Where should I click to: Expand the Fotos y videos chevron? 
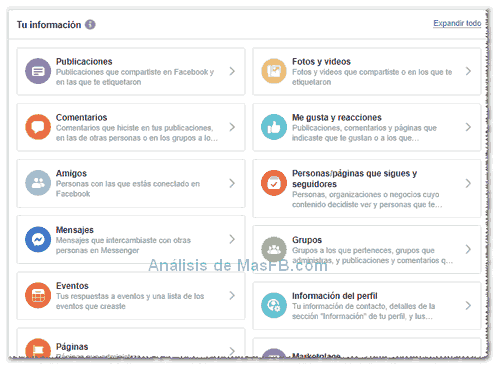[x=468, y=71]
